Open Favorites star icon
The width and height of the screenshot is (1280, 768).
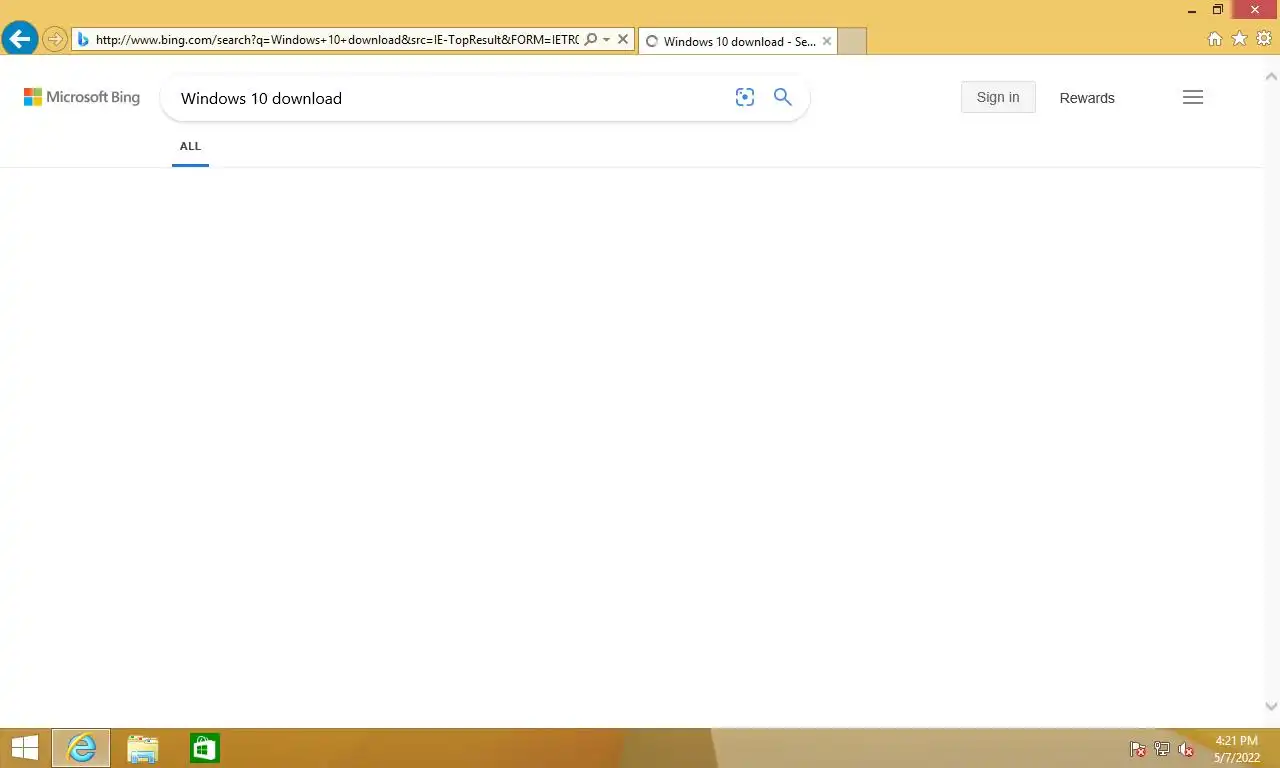point(1239,39)
